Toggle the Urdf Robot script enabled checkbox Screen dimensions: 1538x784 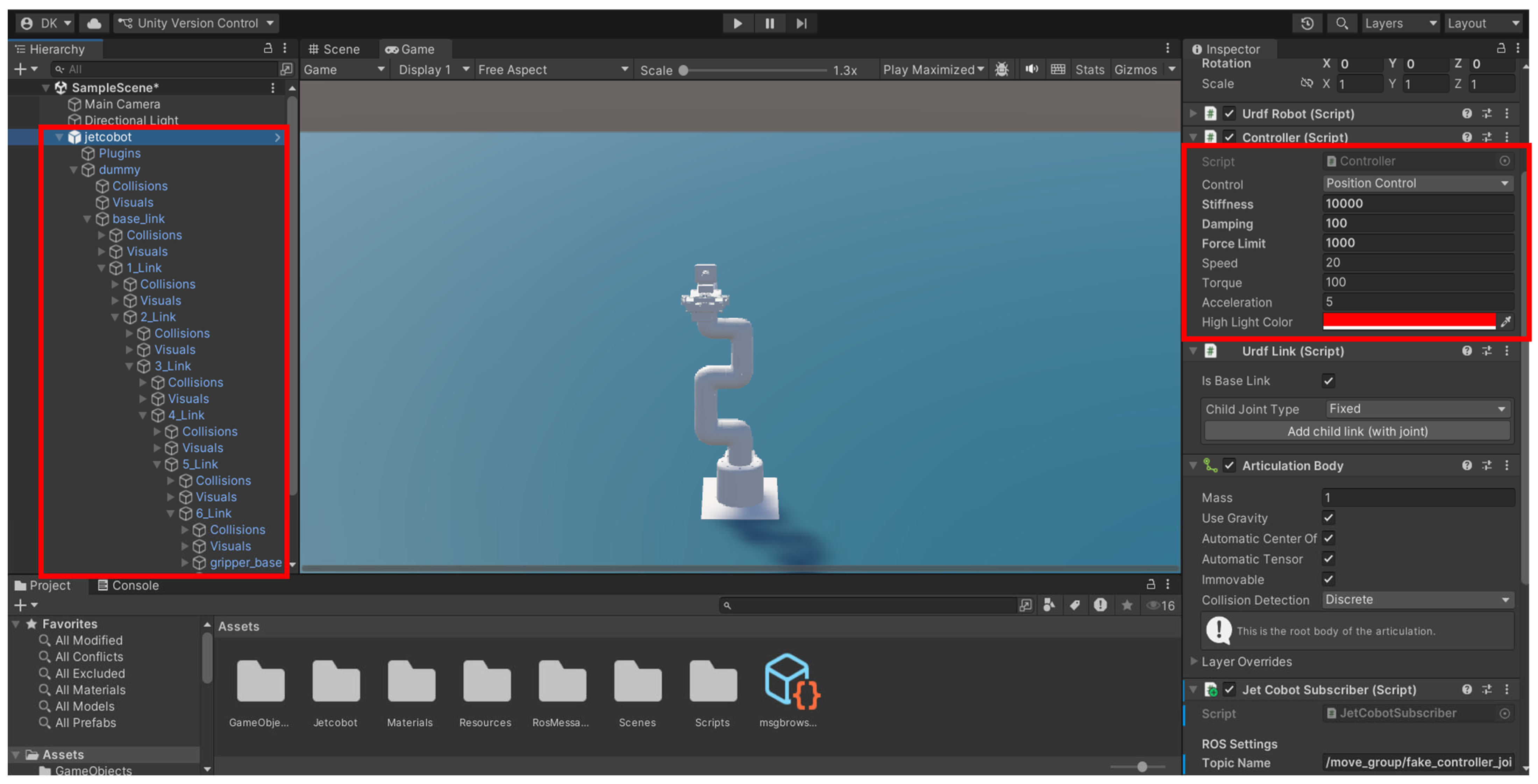coord(1229,113)
